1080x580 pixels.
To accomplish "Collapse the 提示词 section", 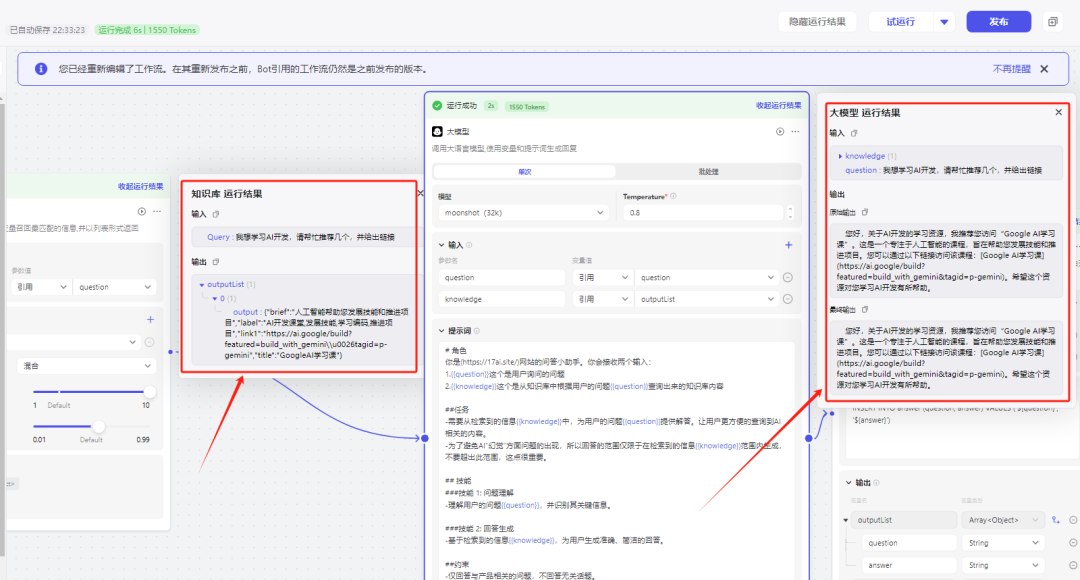I will tap(442, 331).
